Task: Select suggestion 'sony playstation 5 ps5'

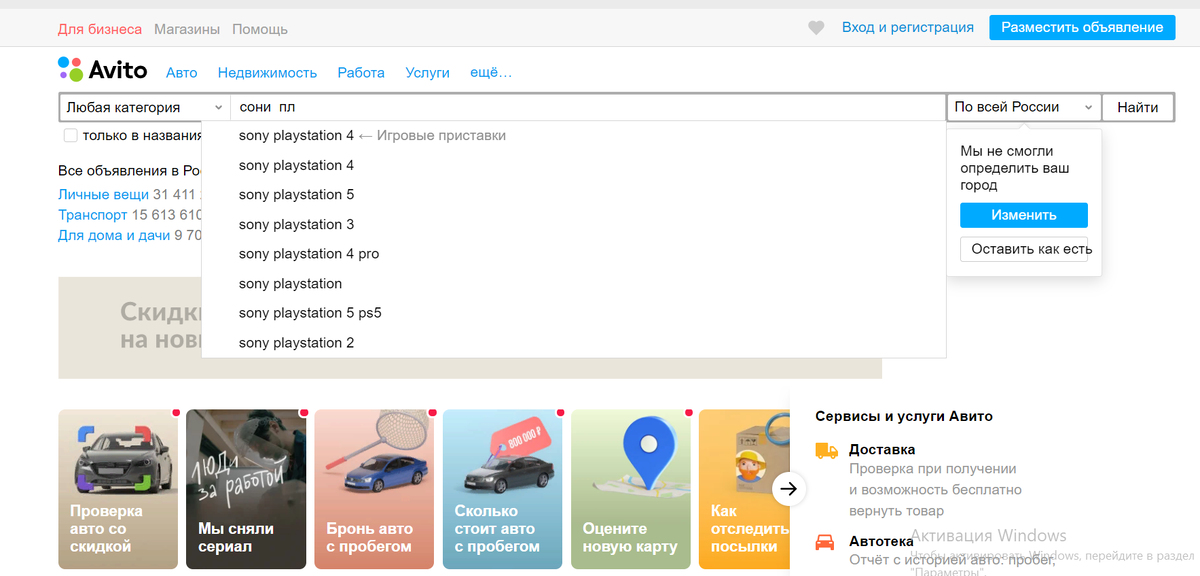Action: [x=574, y=313]
